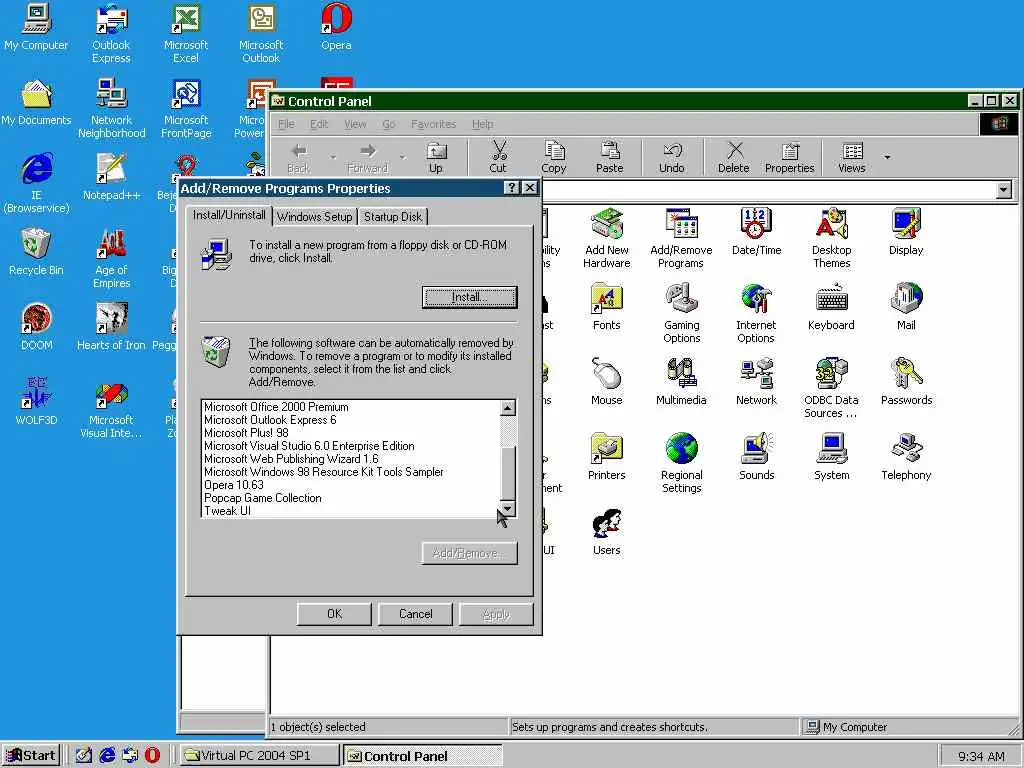Expand the Views dropdown arrow
1024x768 pixels.
pyautogui.click(x=888, y=157)
